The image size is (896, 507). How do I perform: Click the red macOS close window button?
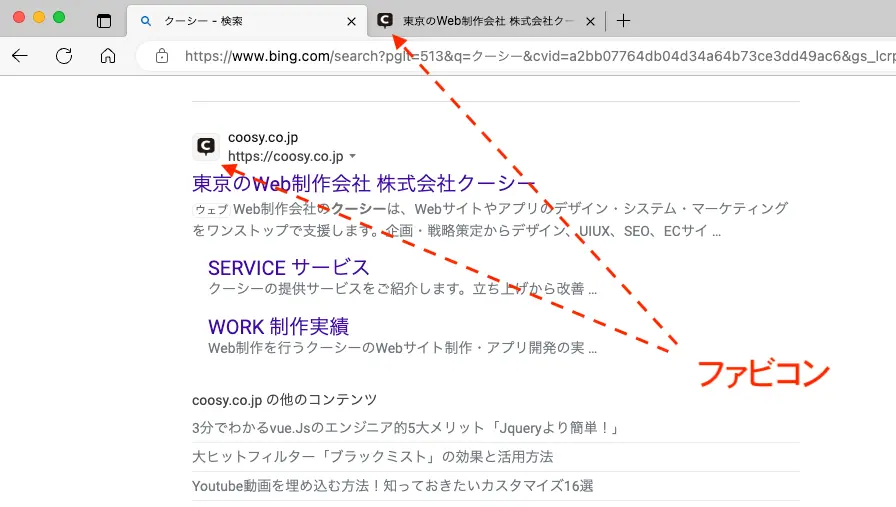pos(19,17)
